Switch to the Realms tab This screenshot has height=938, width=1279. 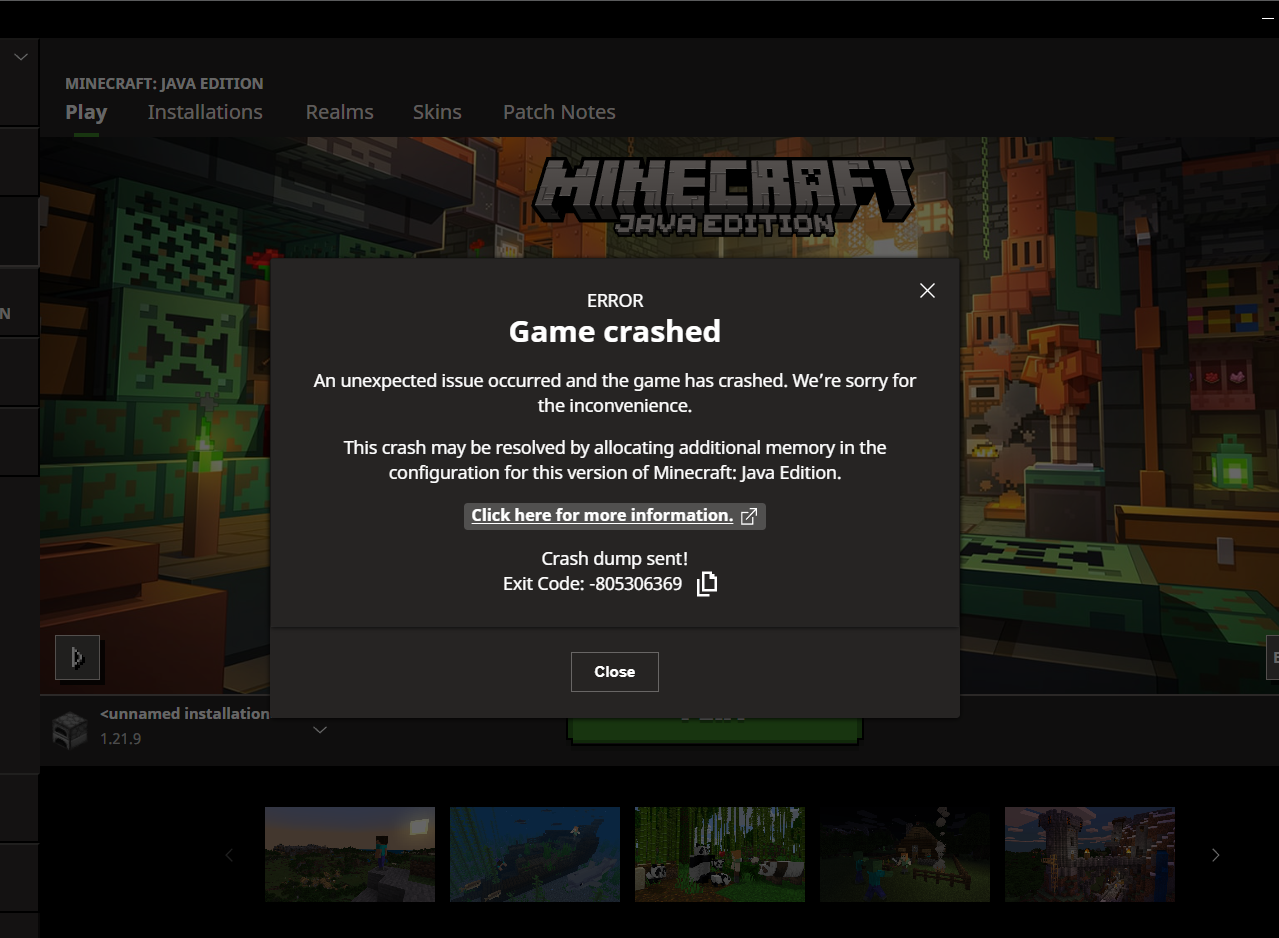pos(339,112)
